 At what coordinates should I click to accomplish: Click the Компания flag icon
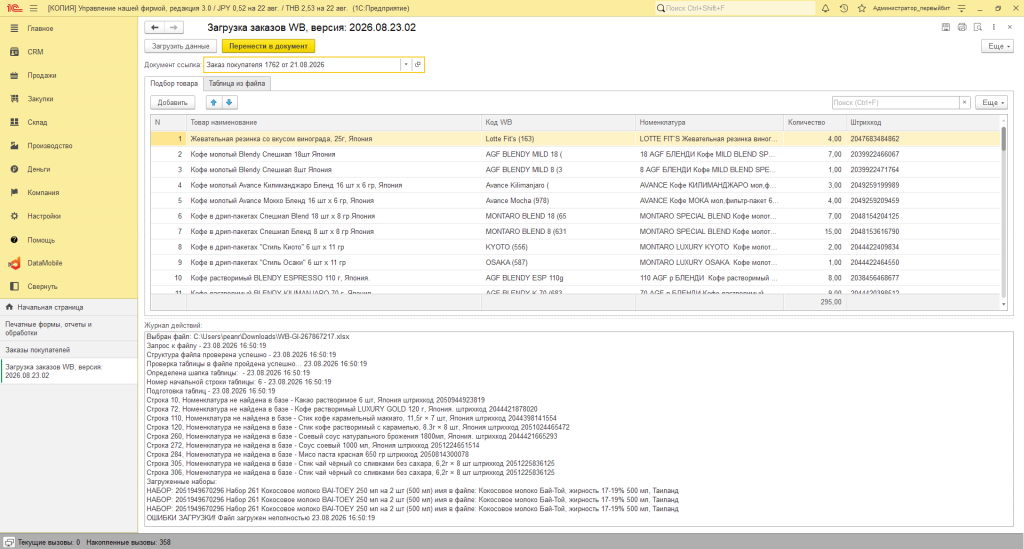(x=14, y=193)
